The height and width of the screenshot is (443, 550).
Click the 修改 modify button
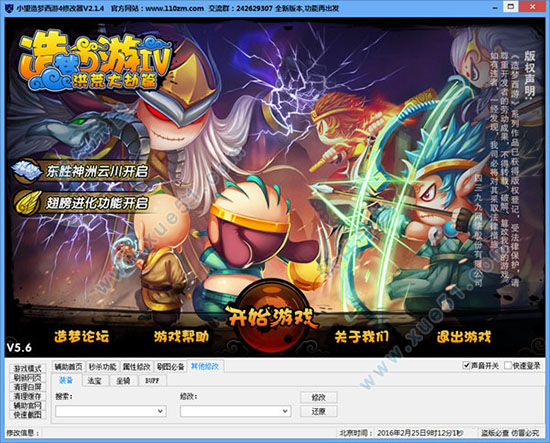[319, 397]
